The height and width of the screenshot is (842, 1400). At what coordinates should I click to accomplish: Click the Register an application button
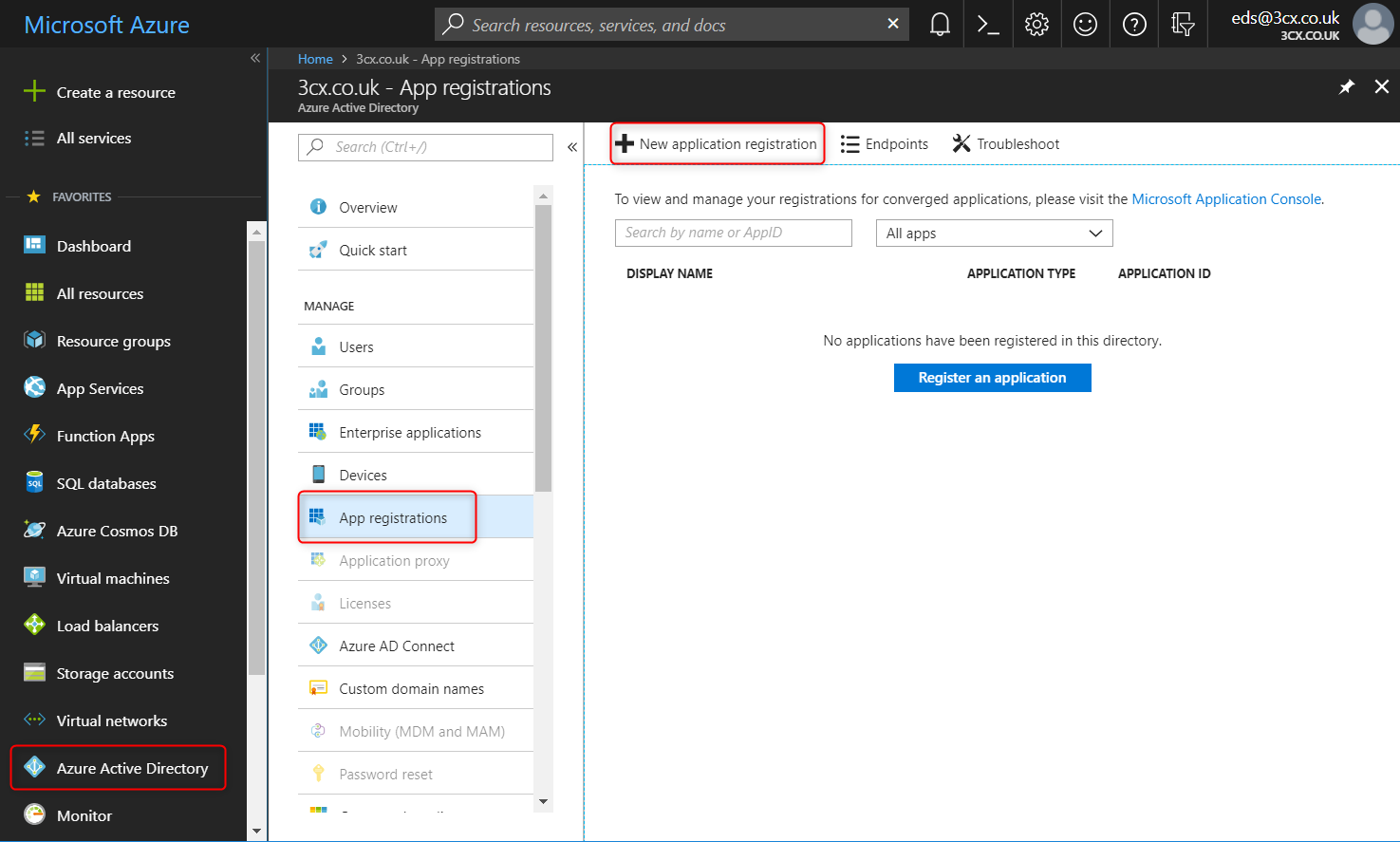992,377
